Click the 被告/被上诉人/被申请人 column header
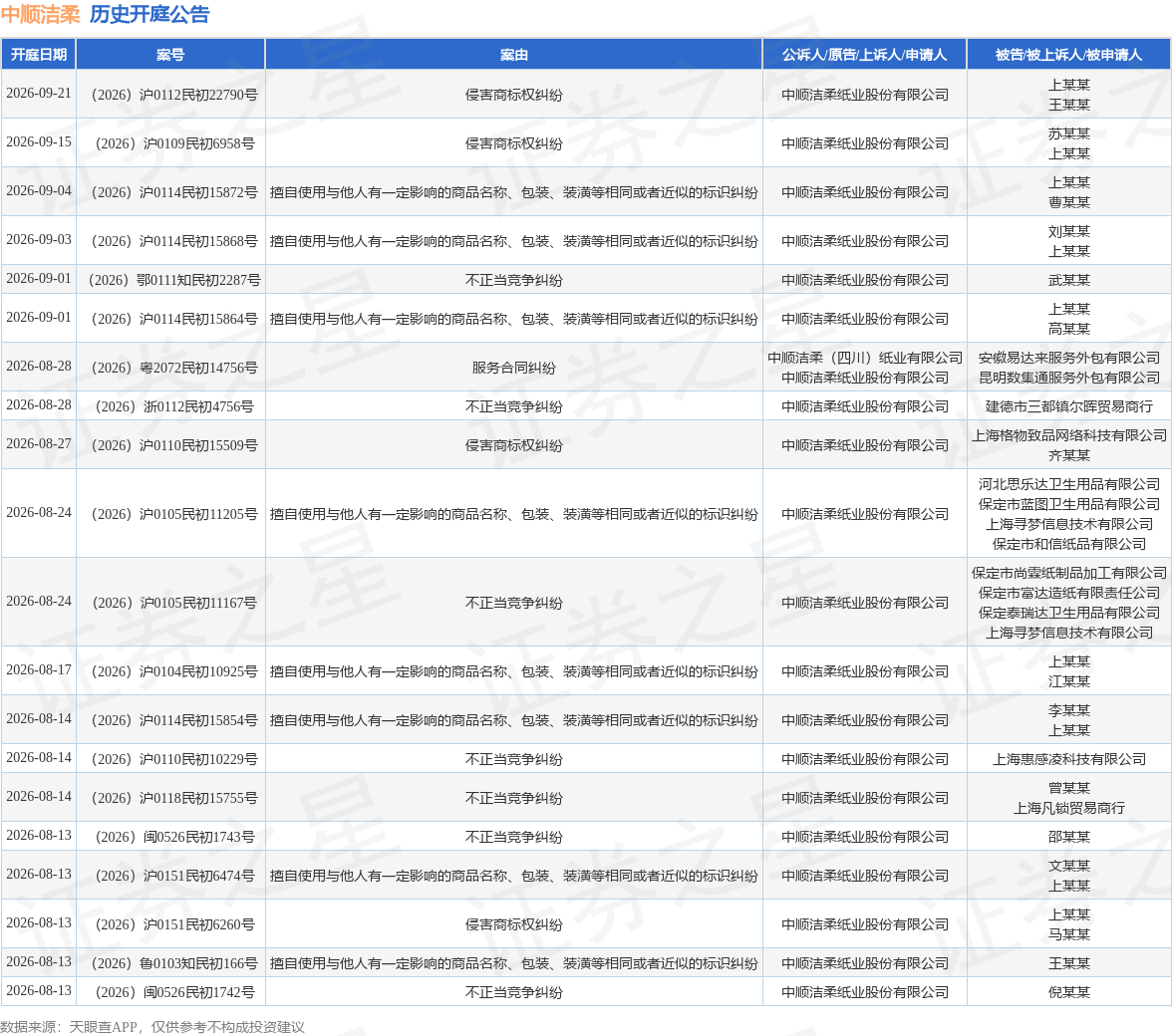 tap(1068, 55)
